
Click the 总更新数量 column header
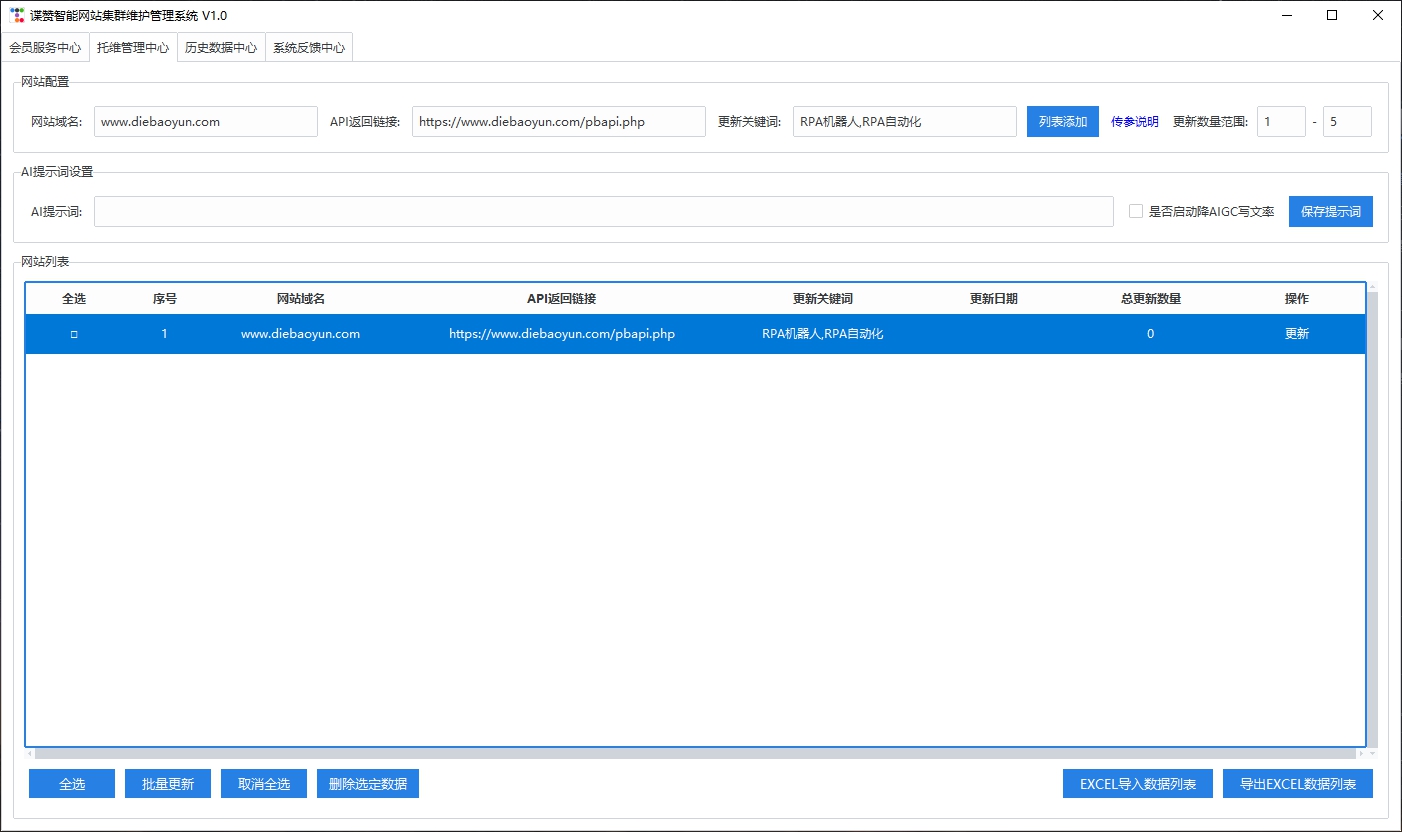tap(1151, 299)
